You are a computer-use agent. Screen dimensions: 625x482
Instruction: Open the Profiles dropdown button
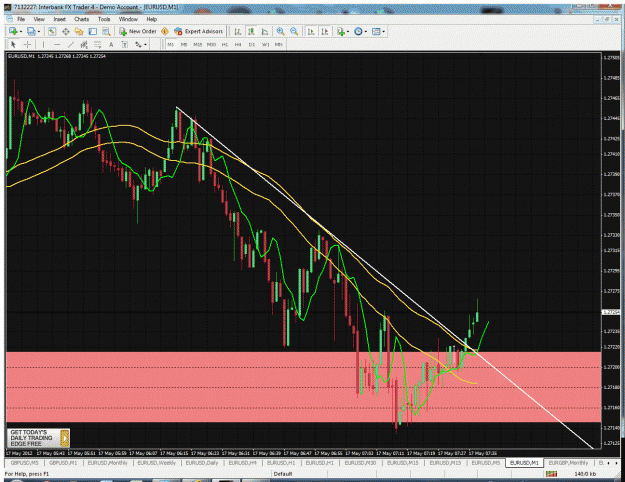pos(33,31)
